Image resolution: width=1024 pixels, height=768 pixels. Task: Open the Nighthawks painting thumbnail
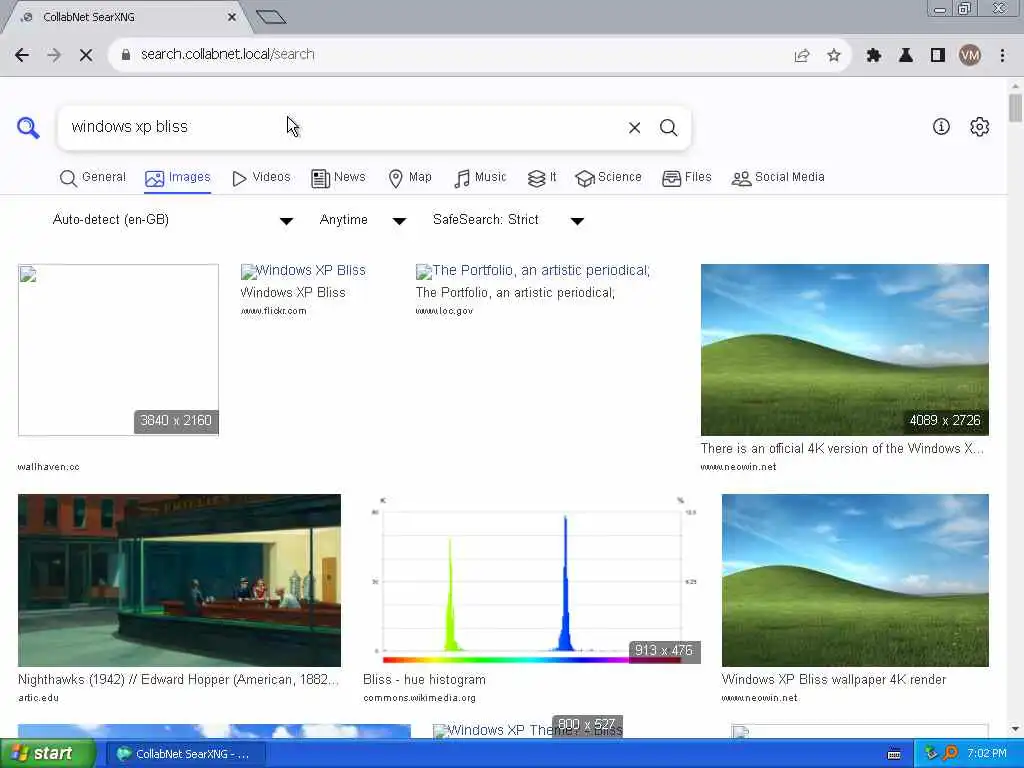[x=180, y=581]
